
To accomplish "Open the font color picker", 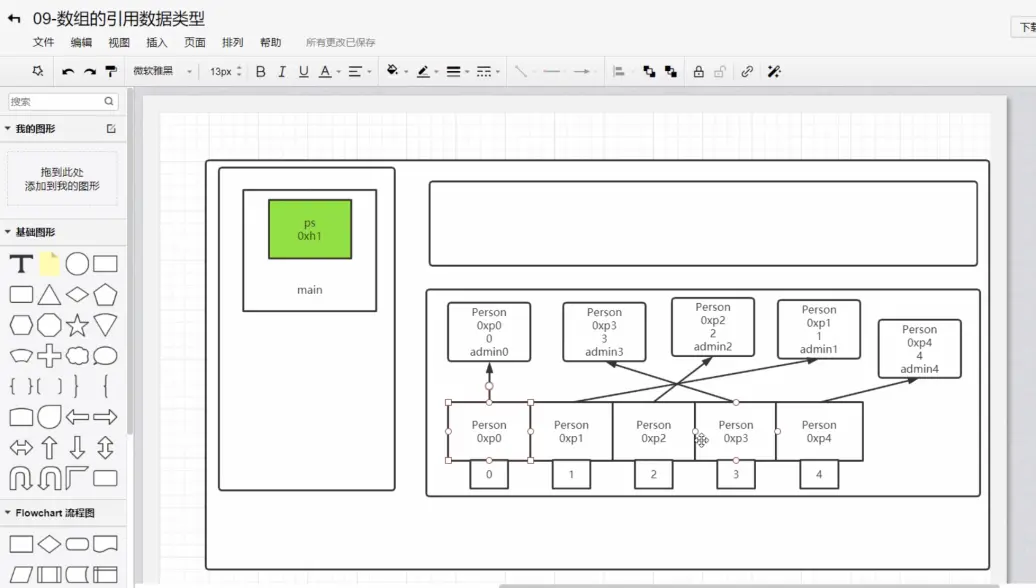I will pyautogui.click(x=328, y=71).
